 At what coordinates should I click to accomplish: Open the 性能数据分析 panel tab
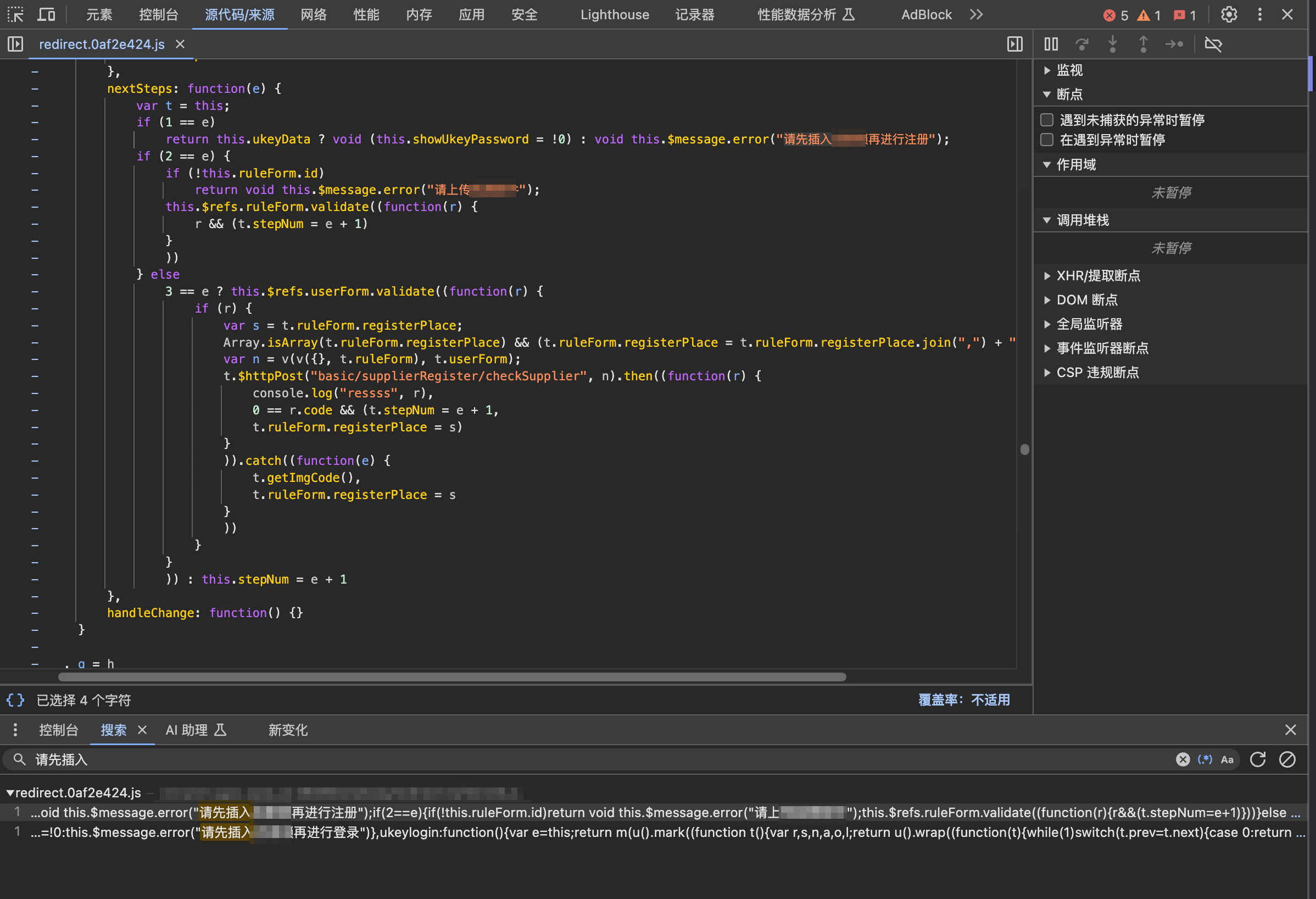(x=806, y=15)
